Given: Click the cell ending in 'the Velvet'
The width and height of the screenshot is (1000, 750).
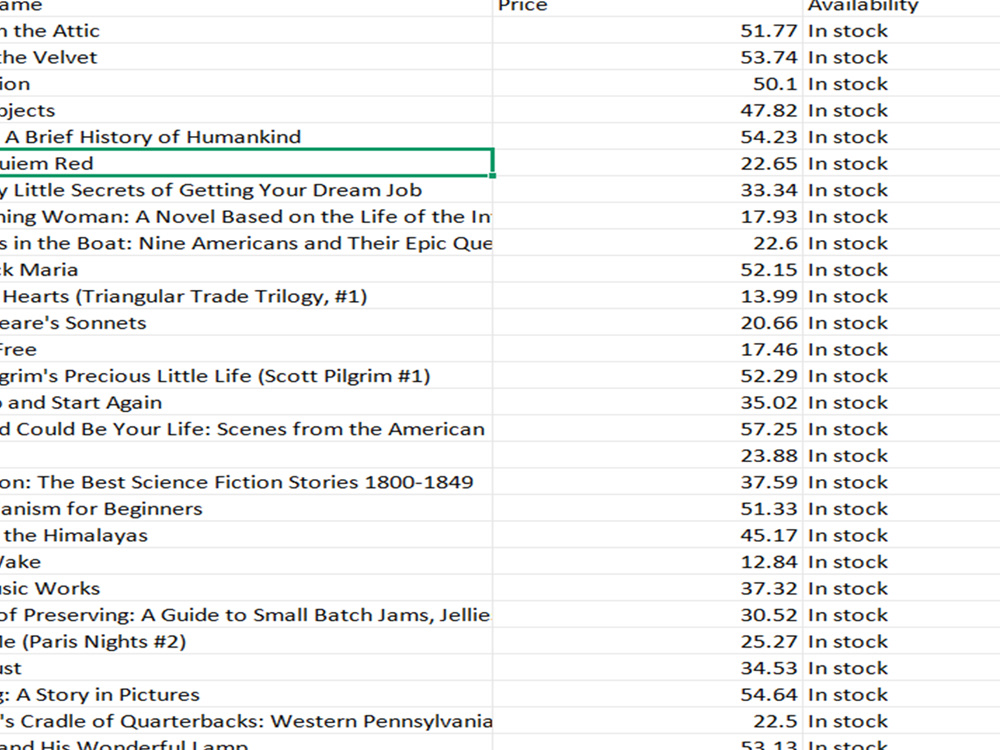Looking at the screenshot, I should pyautogui.click(x=246, y=57).
